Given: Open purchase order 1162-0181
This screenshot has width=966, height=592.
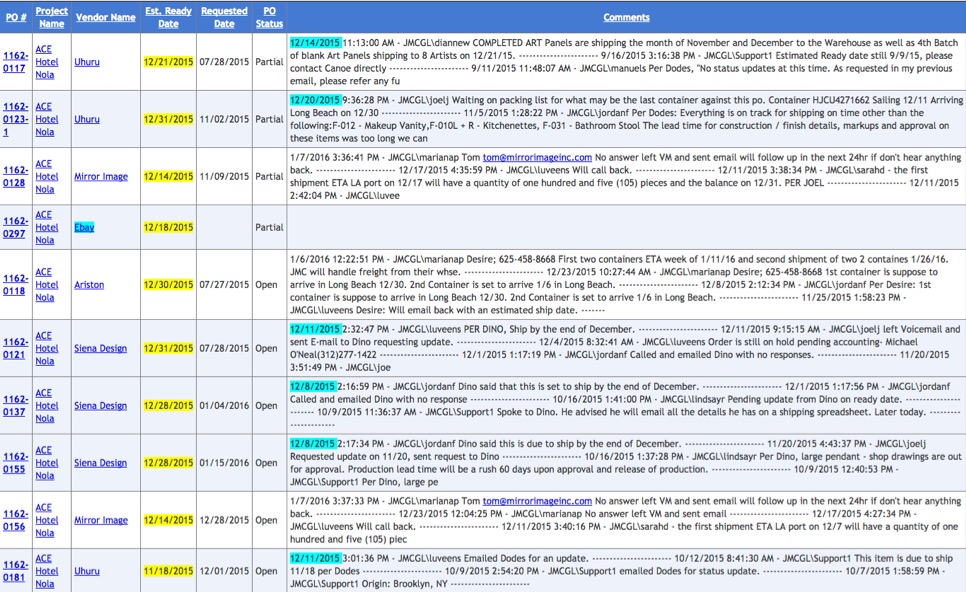Looking at the screenshot, I should click(x=15, y=571).
